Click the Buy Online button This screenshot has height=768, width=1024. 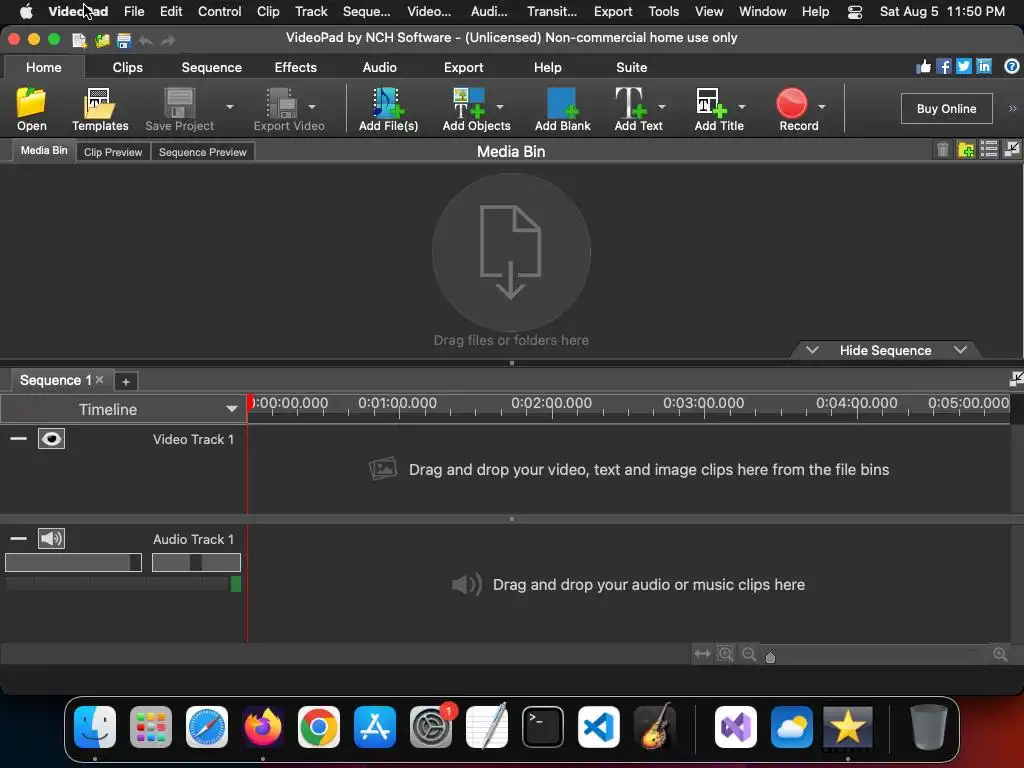pyautogui.click(x=946, y=108)
